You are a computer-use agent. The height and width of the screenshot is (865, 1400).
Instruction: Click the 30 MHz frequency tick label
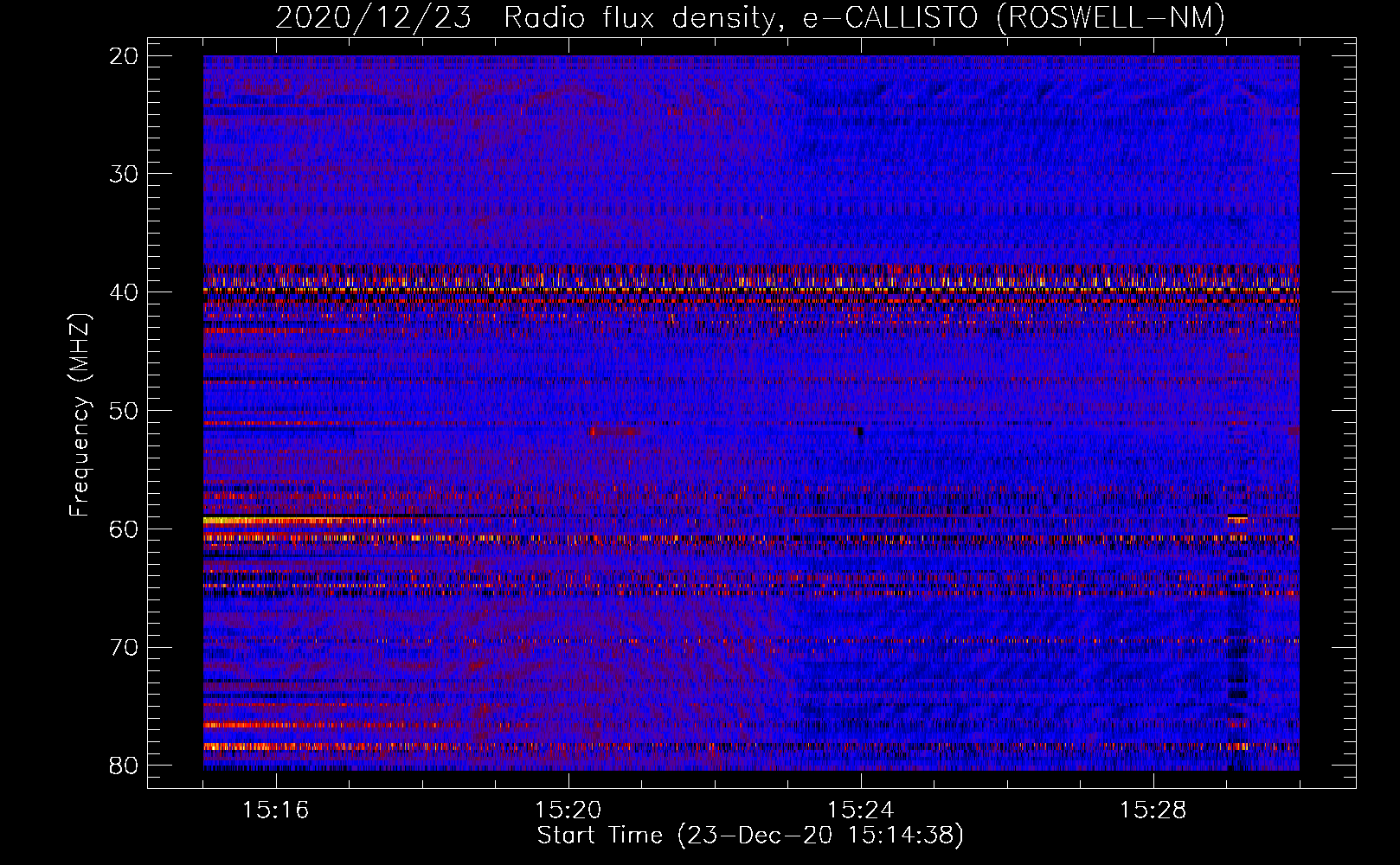click(x=125, y=174)
